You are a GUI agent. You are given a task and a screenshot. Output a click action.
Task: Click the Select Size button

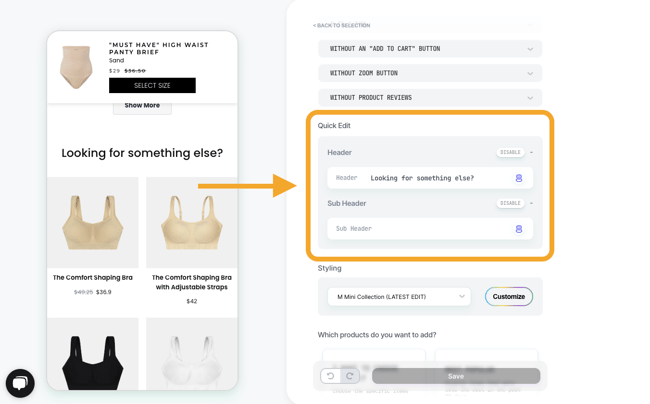pos(152,86)
